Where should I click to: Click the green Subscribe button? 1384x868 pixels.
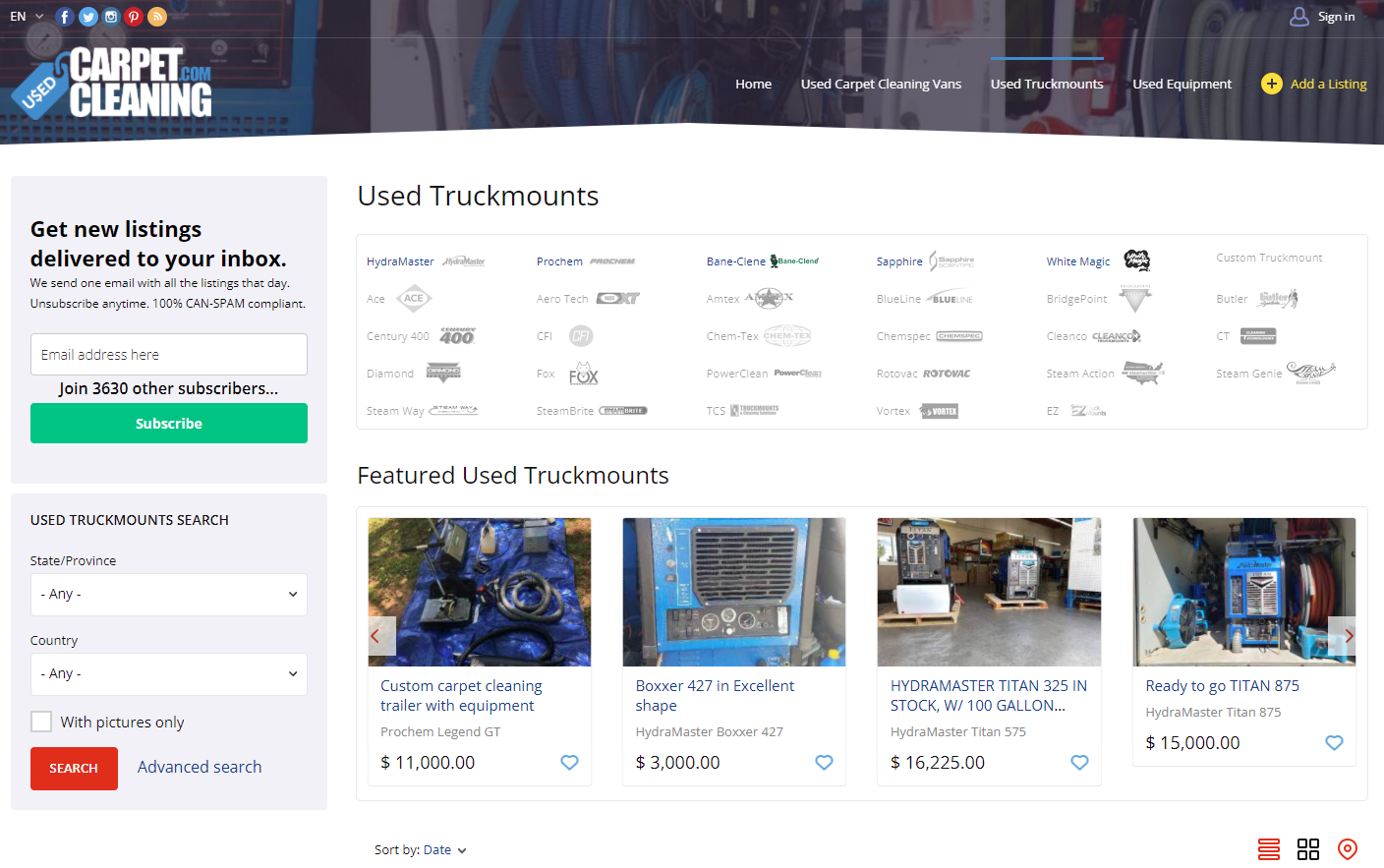[x=169, y=424]
